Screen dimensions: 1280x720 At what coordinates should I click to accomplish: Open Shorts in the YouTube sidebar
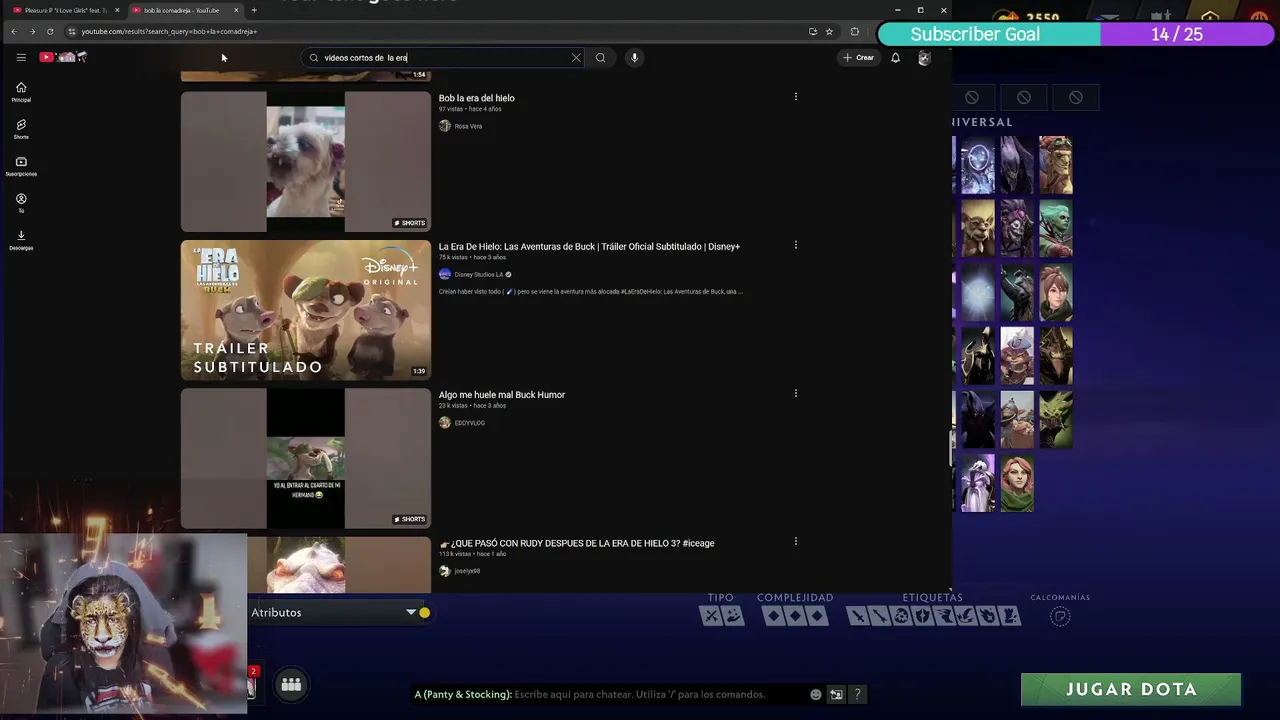coord(21,129)
